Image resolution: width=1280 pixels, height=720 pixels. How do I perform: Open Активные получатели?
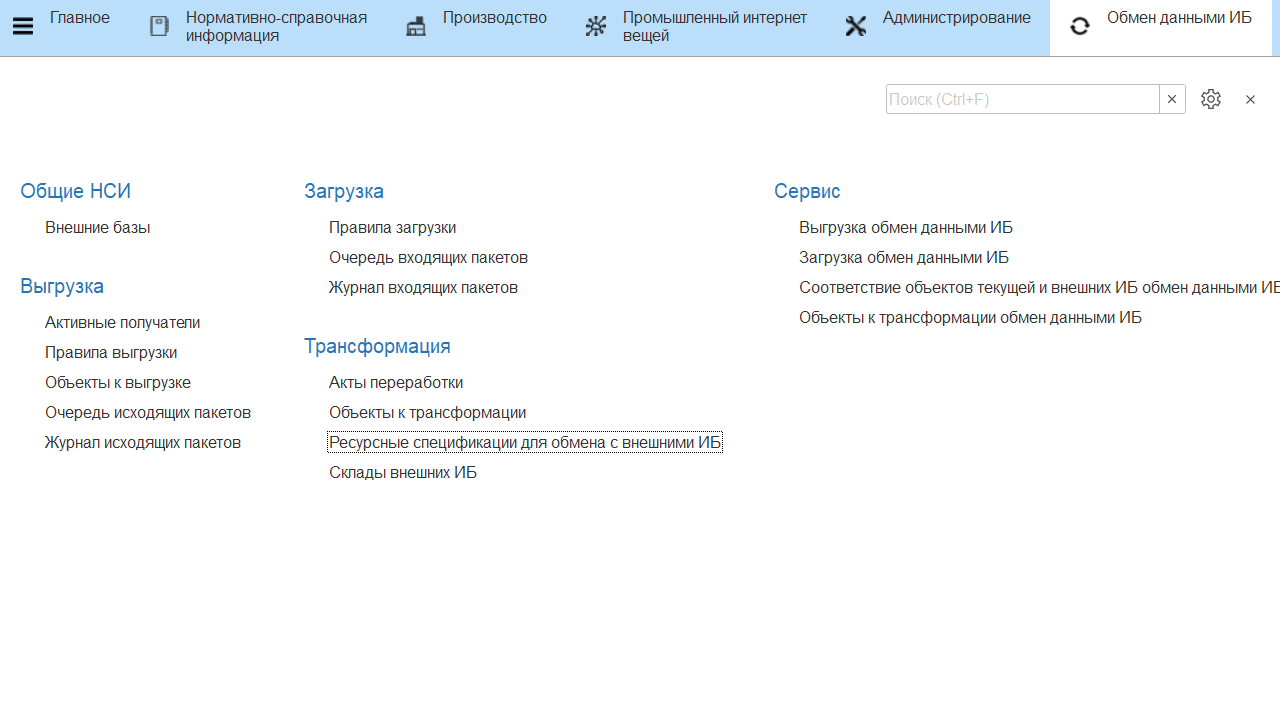tap(122, 322)
